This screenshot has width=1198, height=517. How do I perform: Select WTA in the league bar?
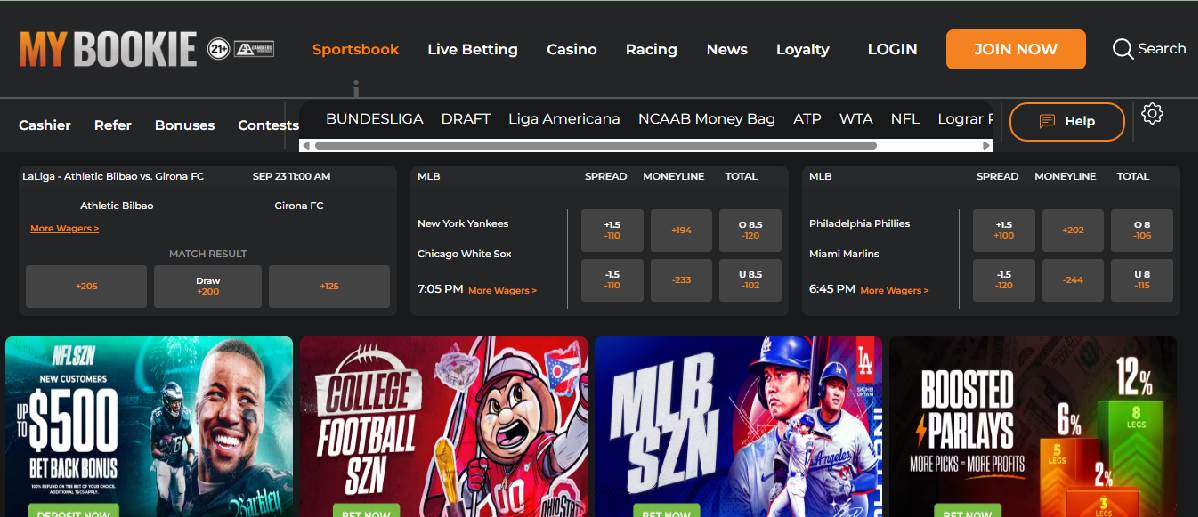[x=856, y=119]
